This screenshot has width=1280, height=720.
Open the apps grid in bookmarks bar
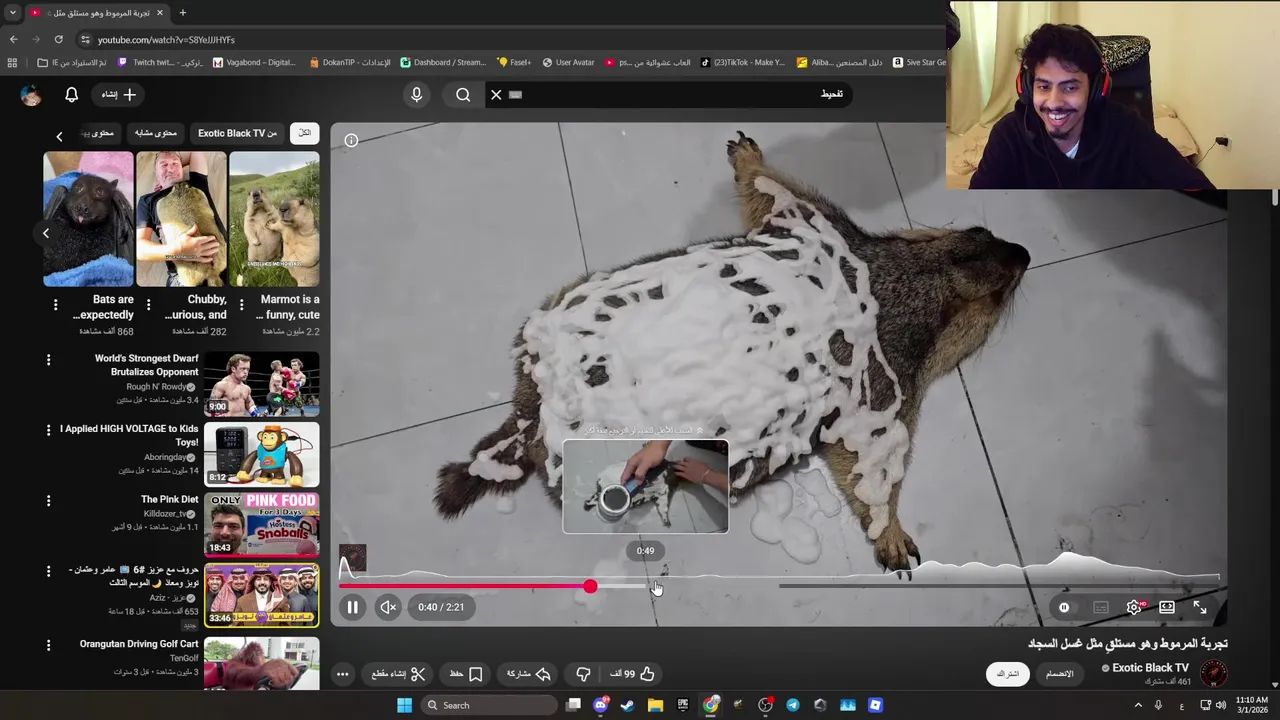12,62
